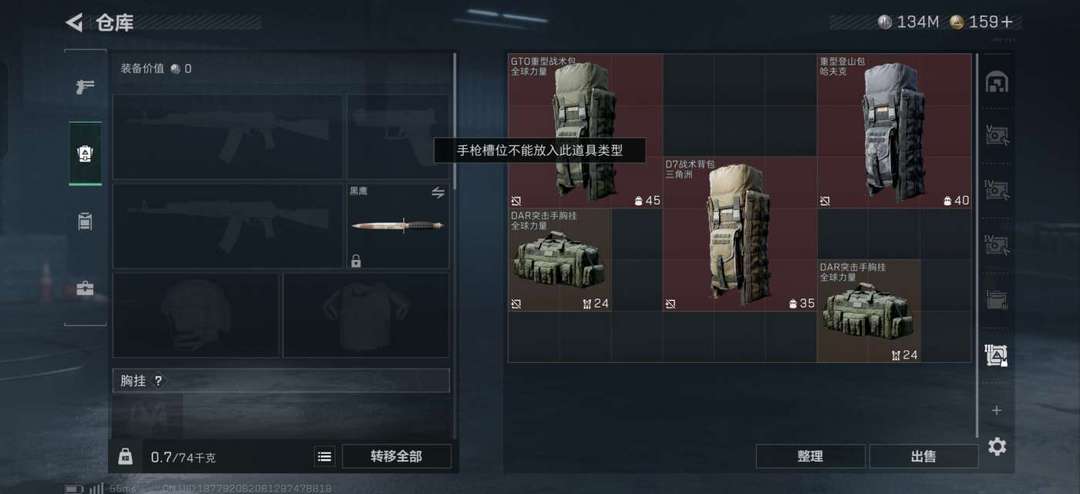Select the pistol weapons tab in left sidebar

click(85, 87)
